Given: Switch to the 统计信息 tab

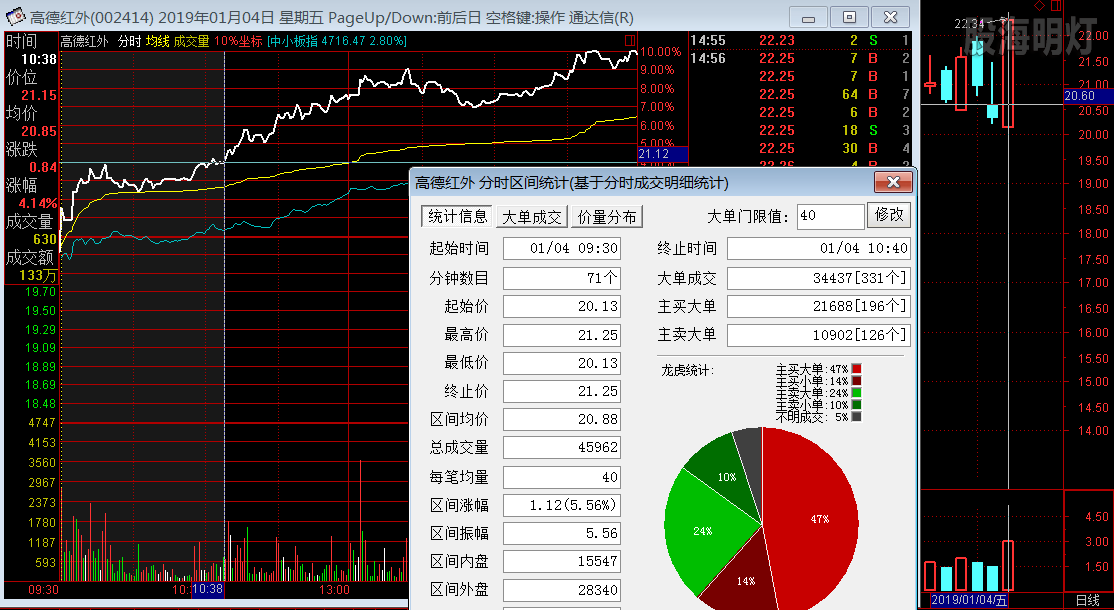Looking at the screenshot, I should (458, 217).
